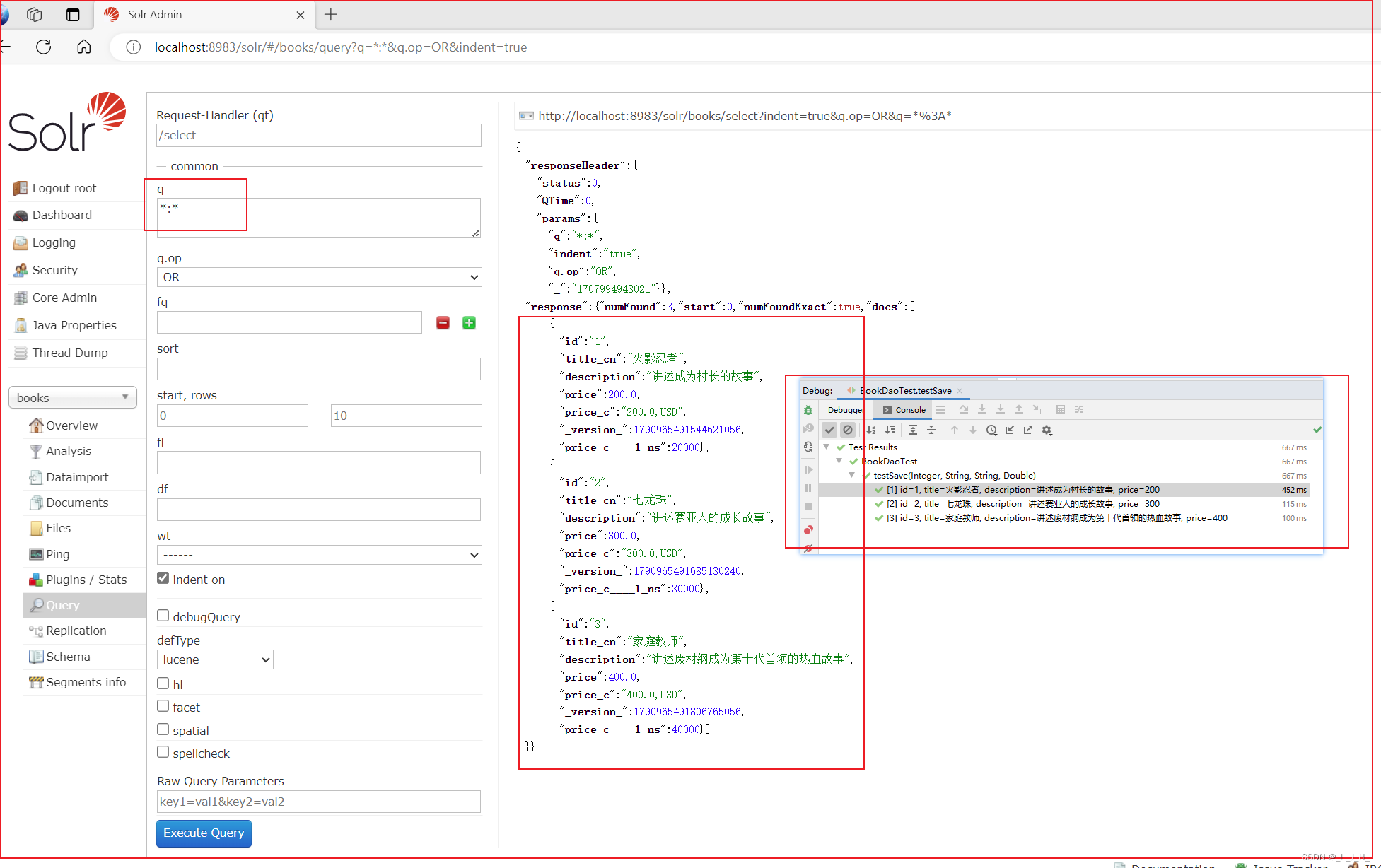The image size is (1381, 868).
Task: Rerun the test via the debug bug icon
Action: pyautogui.click(x=808, y=410)
